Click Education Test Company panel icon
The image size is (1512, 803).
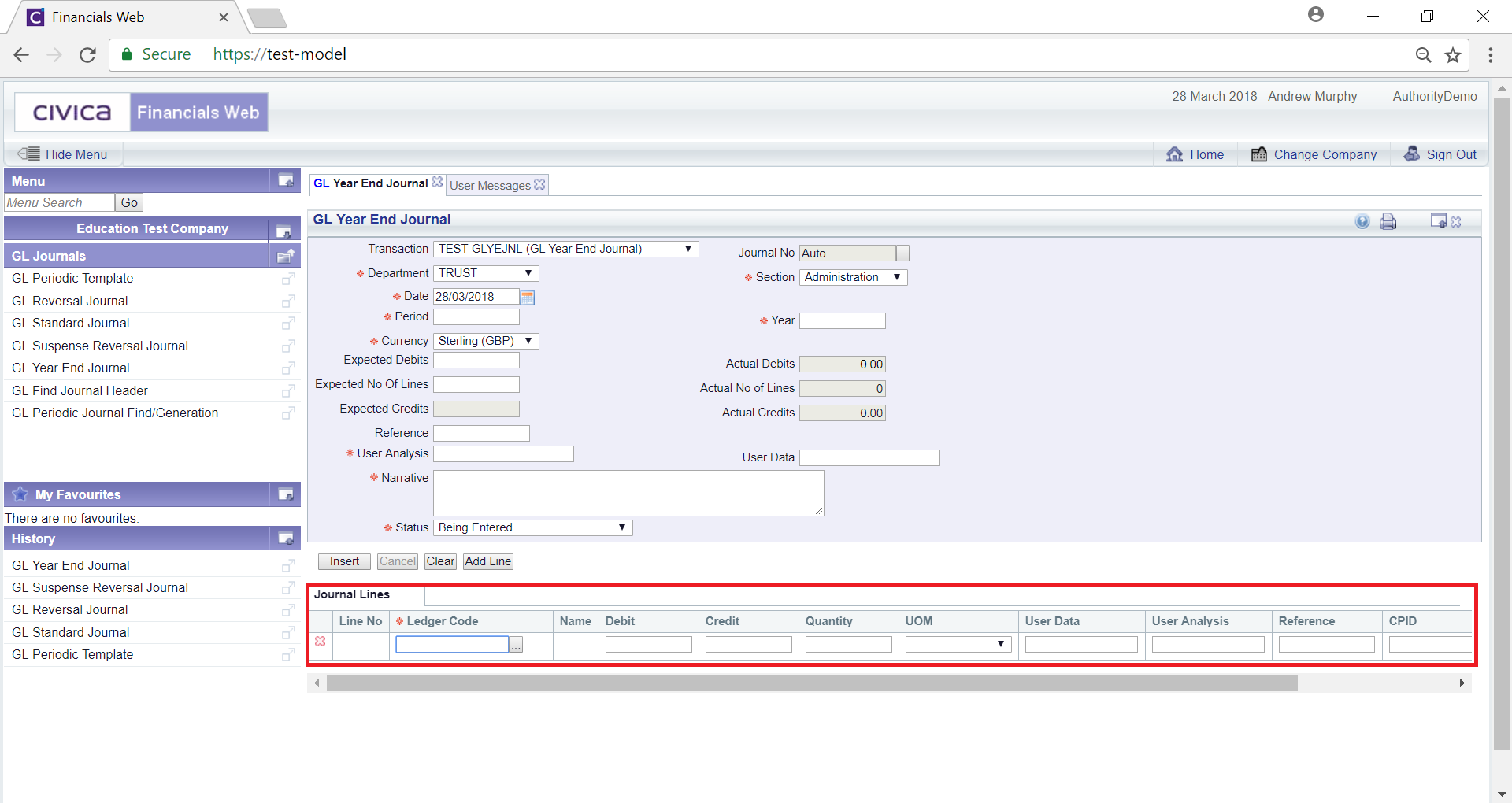pos(283,231)
